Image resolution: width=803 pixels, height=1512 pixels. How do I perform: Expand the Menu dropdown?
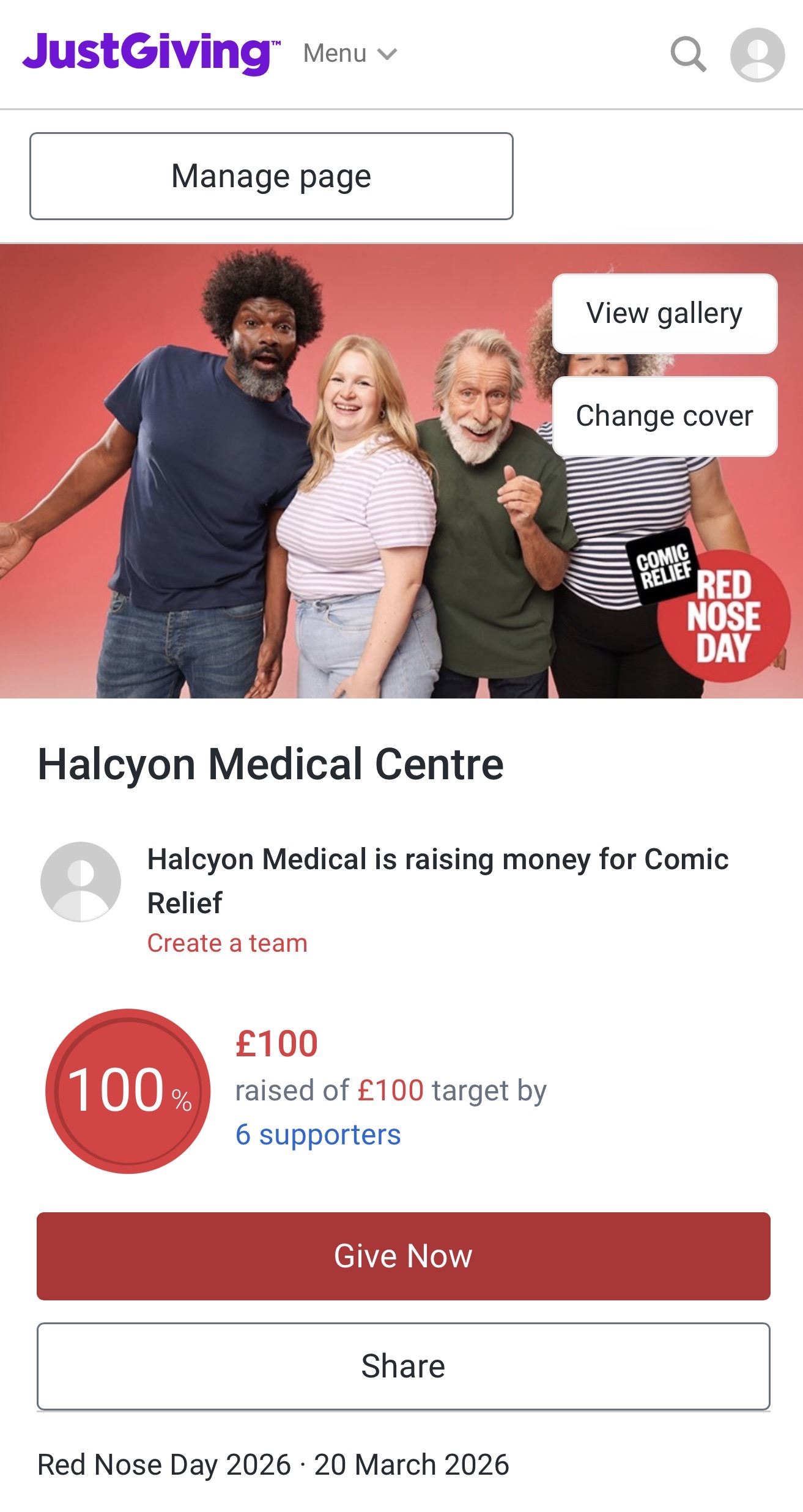pyautogui.click(x=350, y=54)
